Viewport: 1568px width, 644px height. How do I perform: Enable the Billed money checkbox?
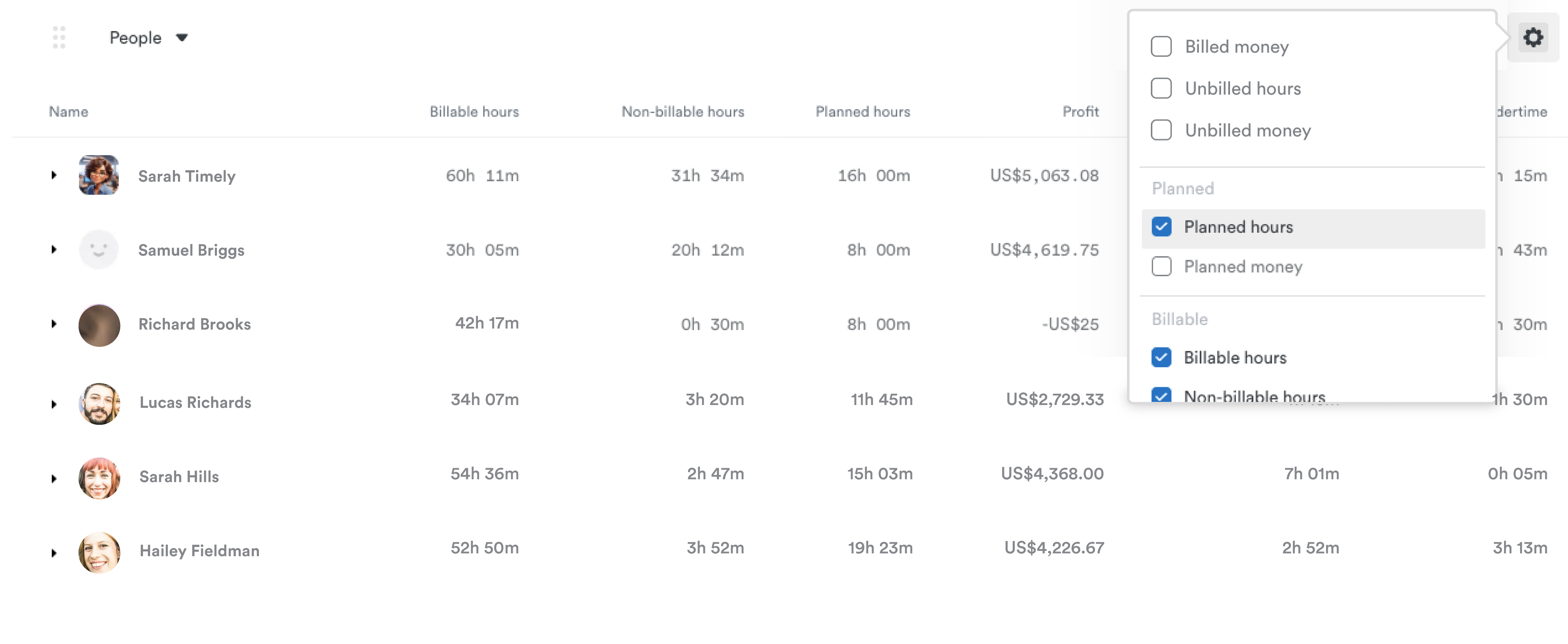[x=1161, y=47]
